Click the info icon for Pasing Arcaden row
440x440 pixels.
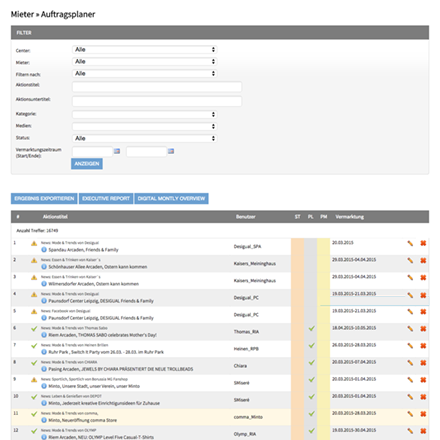tap(44, 369)
